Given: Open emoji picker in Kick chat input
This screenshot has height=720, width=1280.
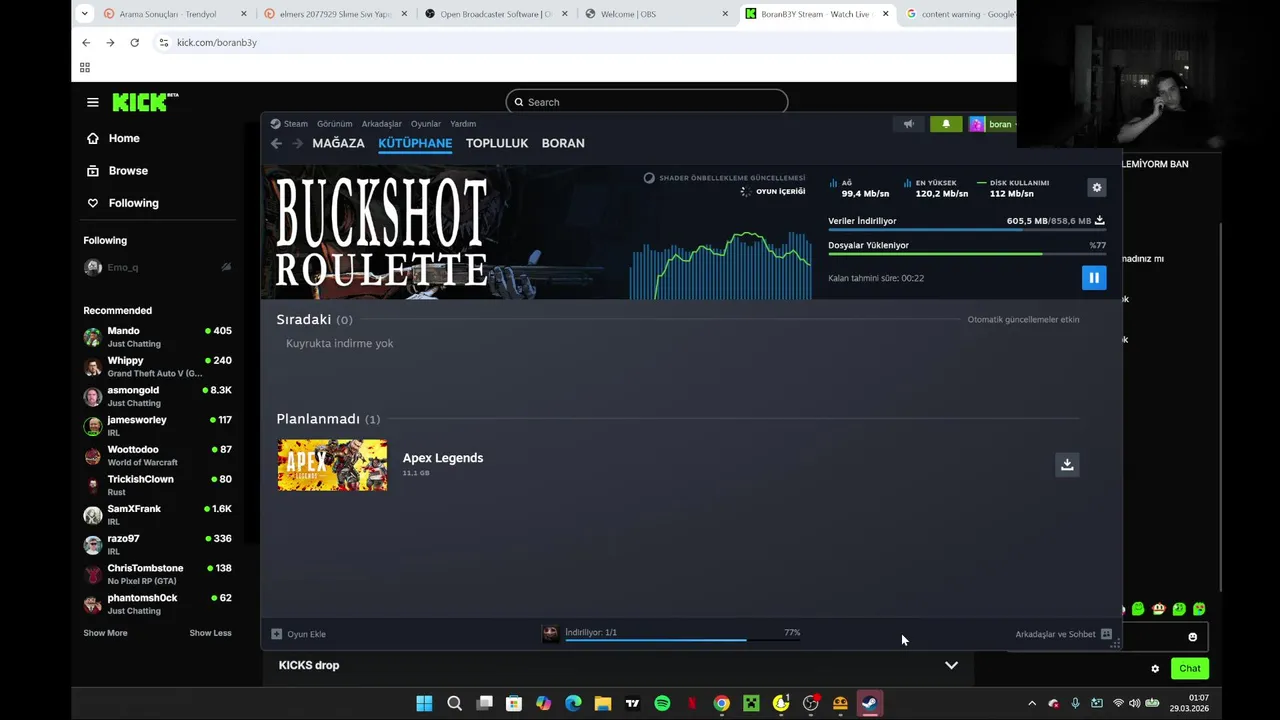Looking at the screenshot, I should [x=1192, y=637].
